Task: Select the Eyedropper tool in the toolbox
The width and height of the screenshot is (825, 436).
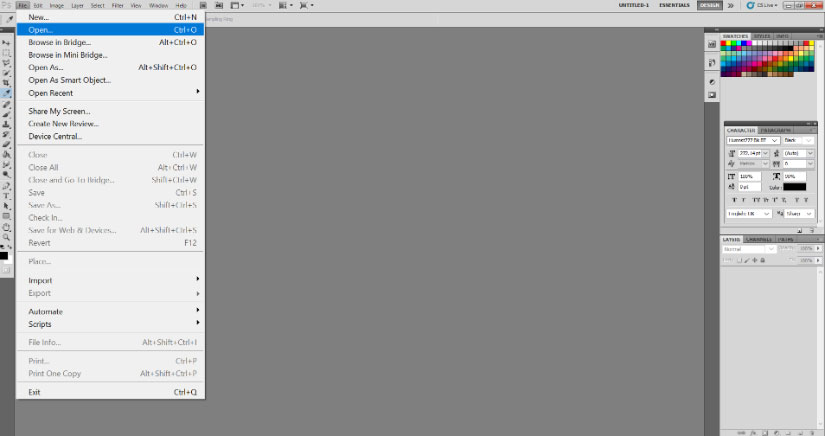Action: (x=6, y=93)
